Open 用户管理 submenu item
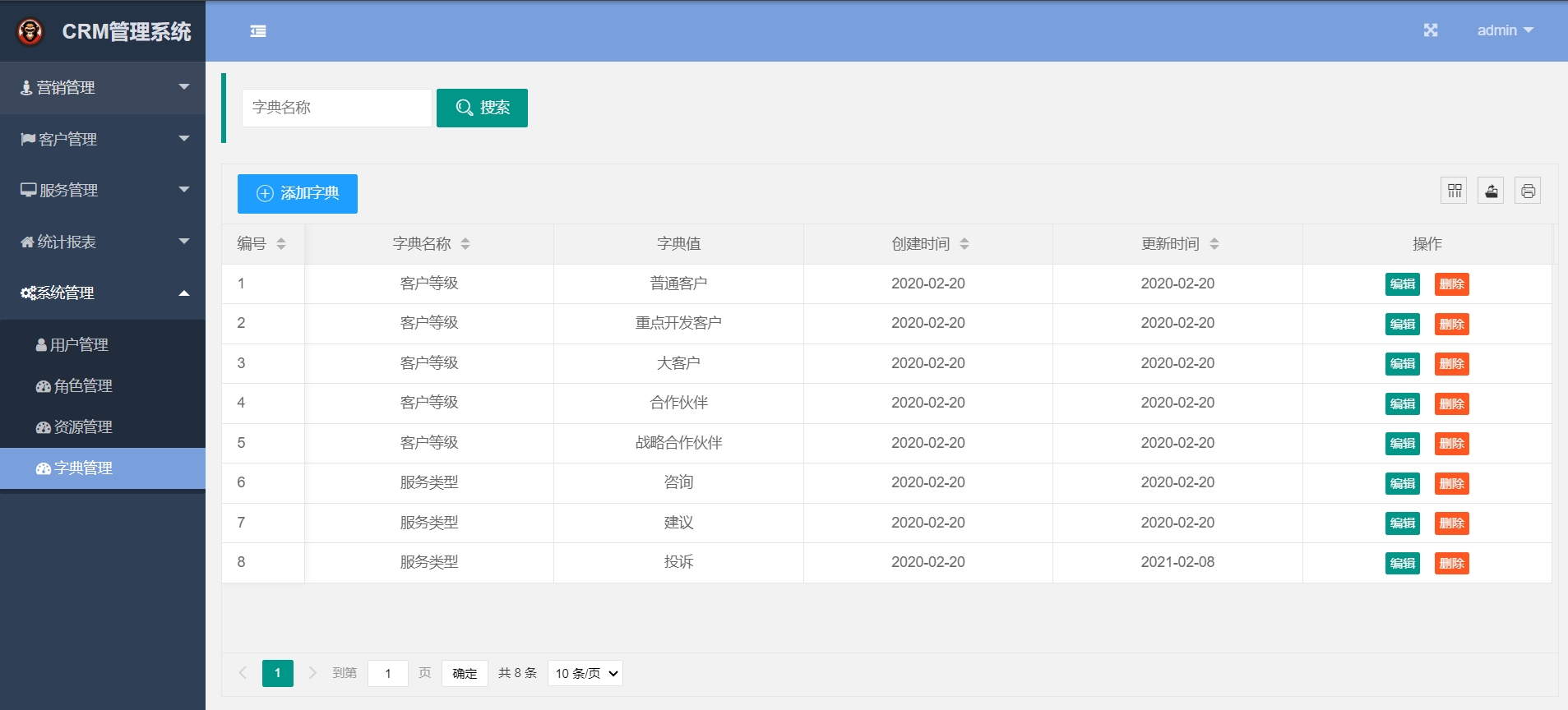Image resolution: width=1568 pixels, height=710 pixels. click(103, 345)
